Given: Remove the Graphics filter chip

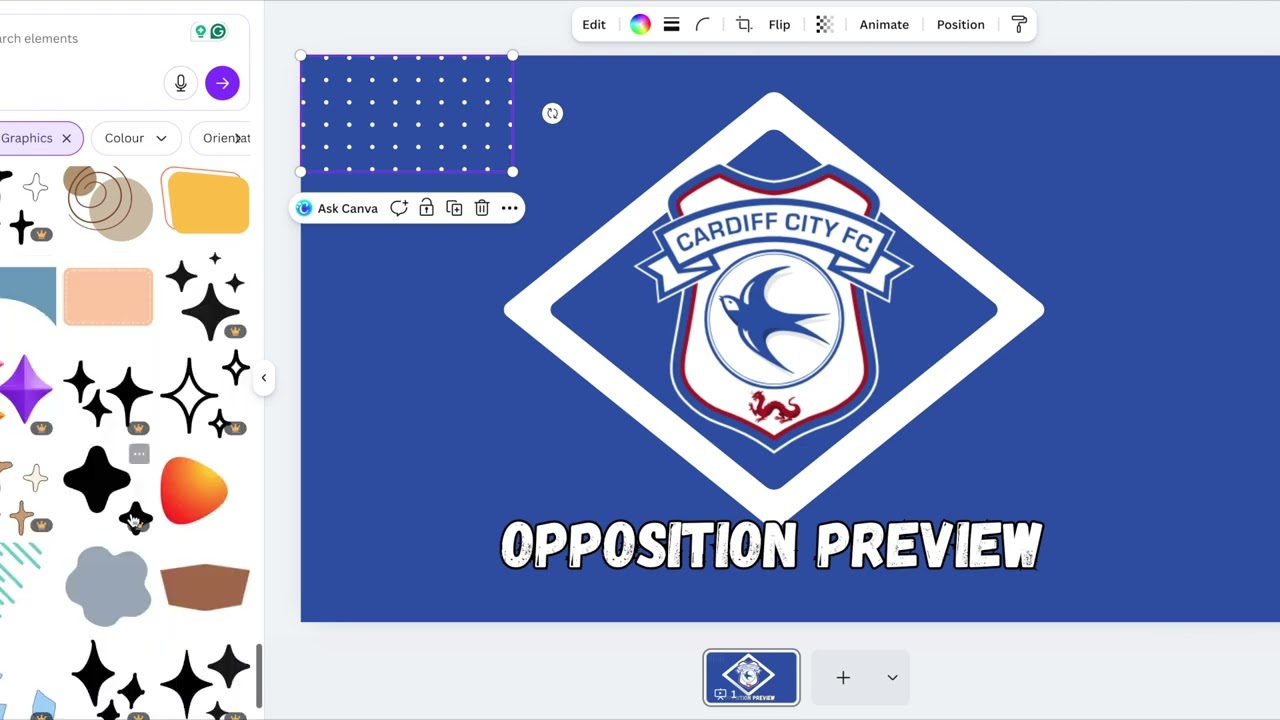Looking at the screenshot, I should (x=66, y=138).
